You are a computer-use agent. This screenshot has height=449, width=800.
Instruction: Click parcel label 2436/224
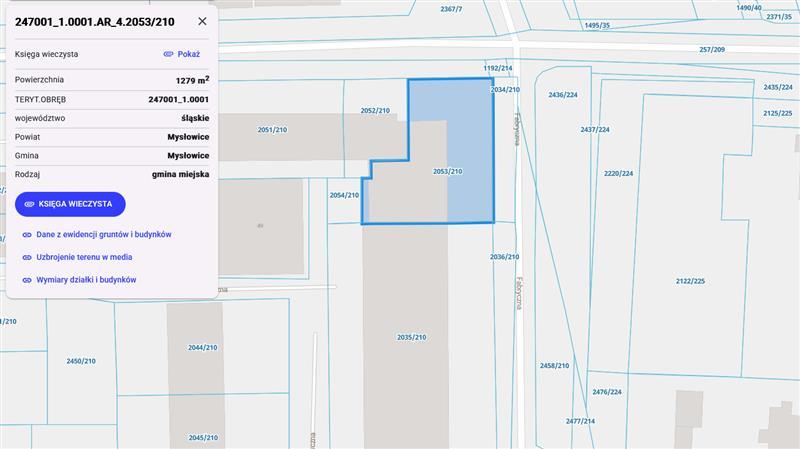pyautogui.click(x=563, y=95)
